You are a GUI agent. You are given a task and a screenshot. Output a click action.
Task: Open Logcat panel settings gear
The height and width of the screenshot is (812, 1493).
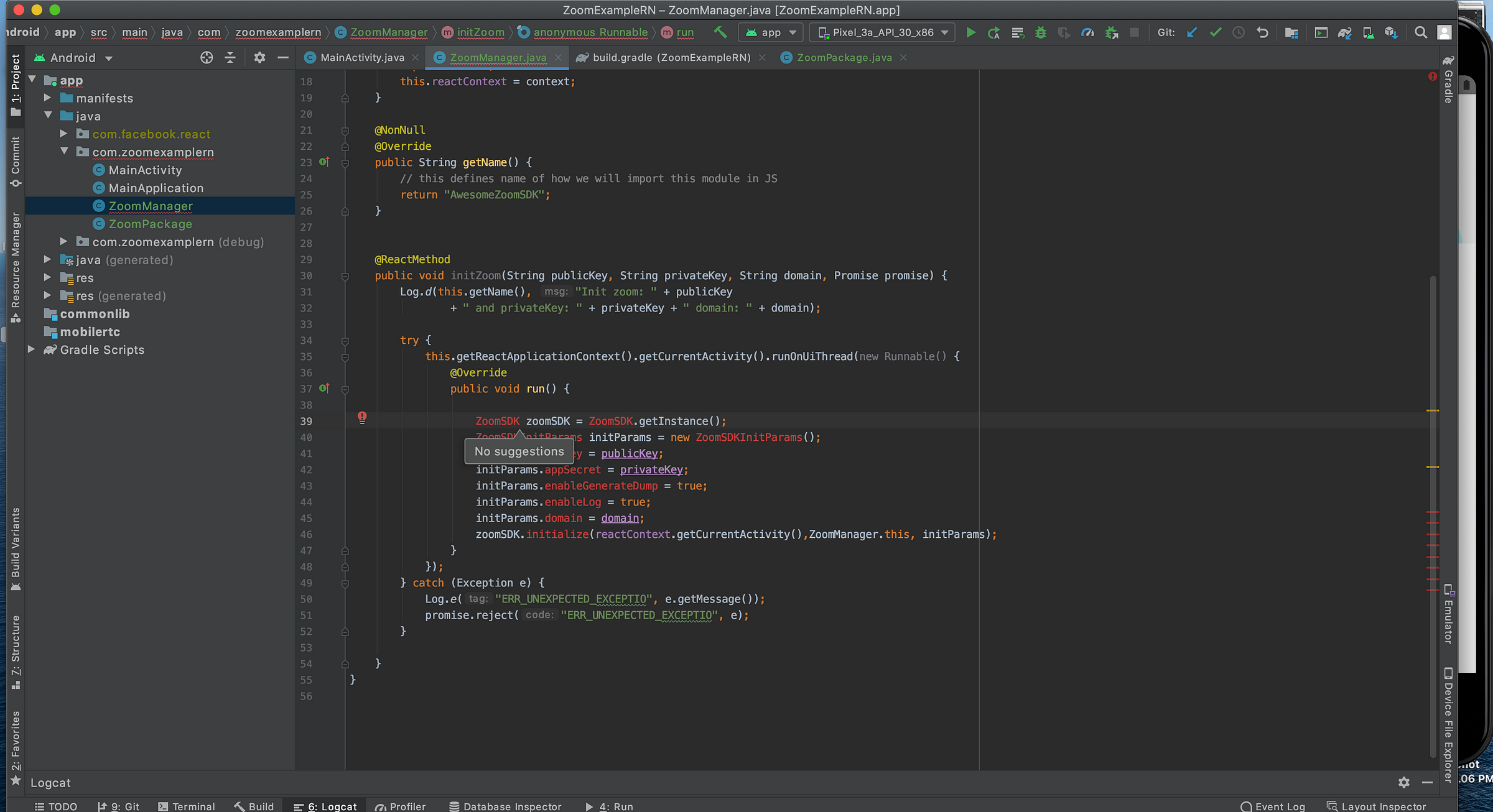click(x=1403, y=782)
